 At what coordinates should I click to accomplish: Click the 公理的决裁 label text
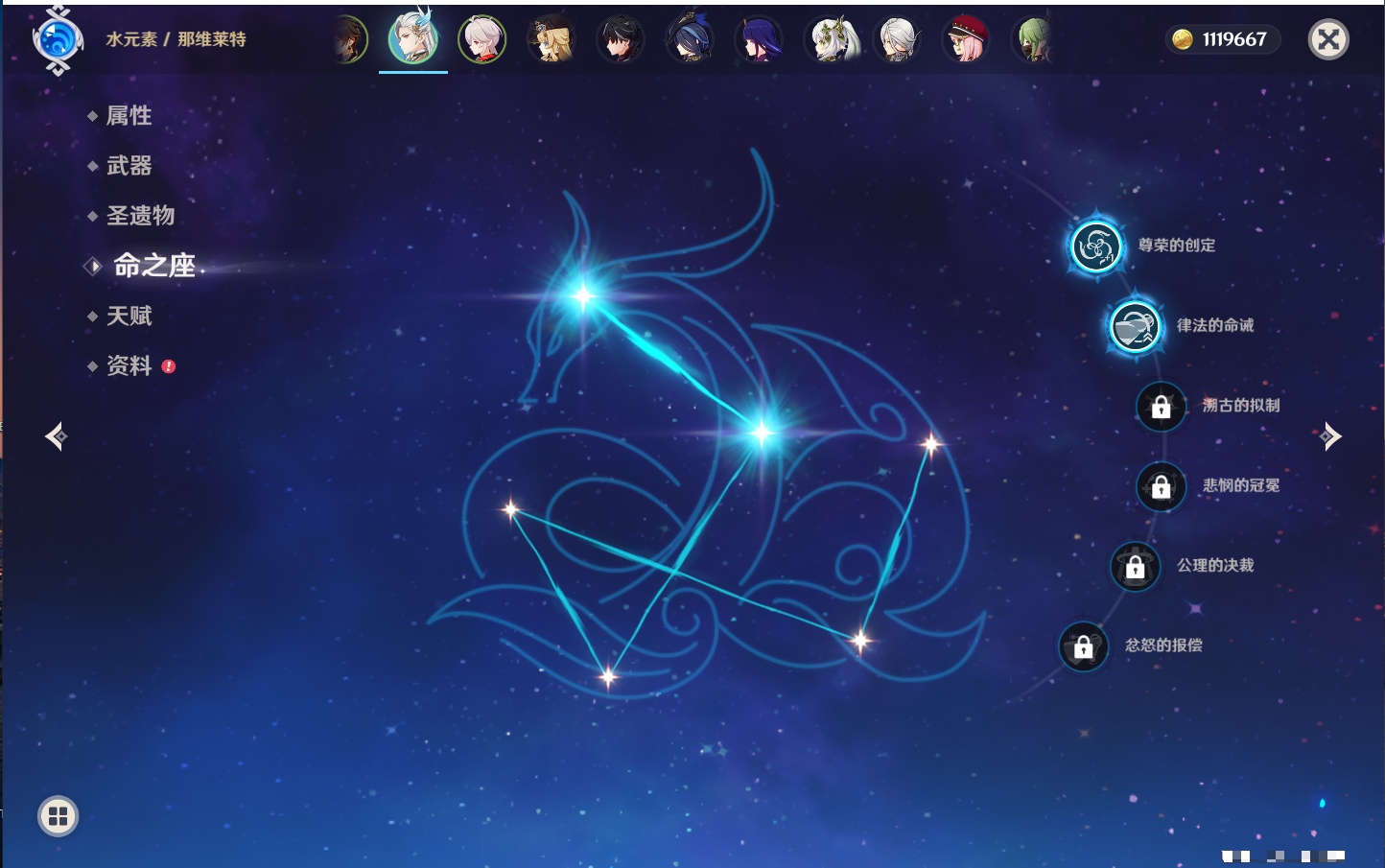[1215, 565]
